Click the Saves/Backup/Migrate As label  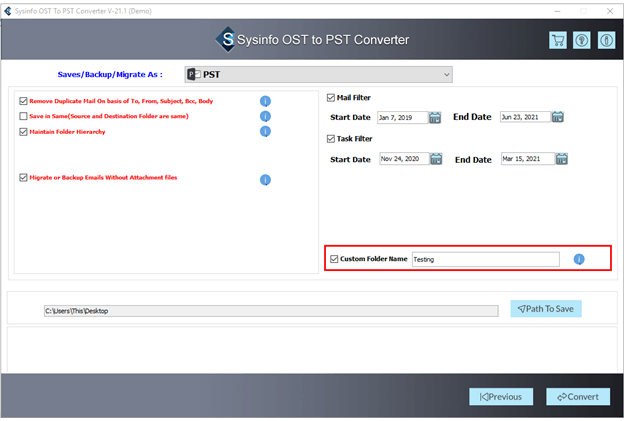tap(110, 75)
